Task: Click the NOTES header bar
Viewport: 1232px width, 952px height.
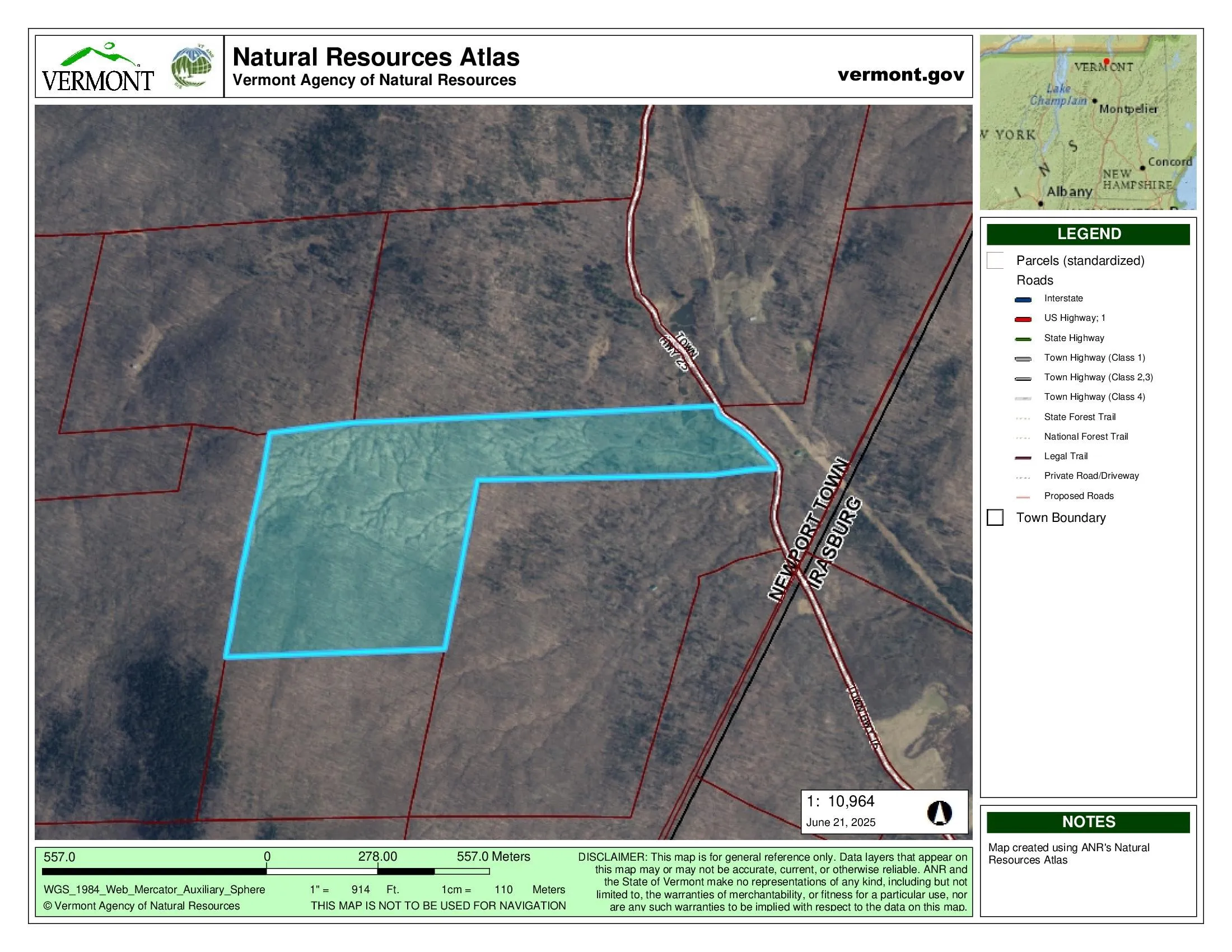Action: coord(1088,822)
